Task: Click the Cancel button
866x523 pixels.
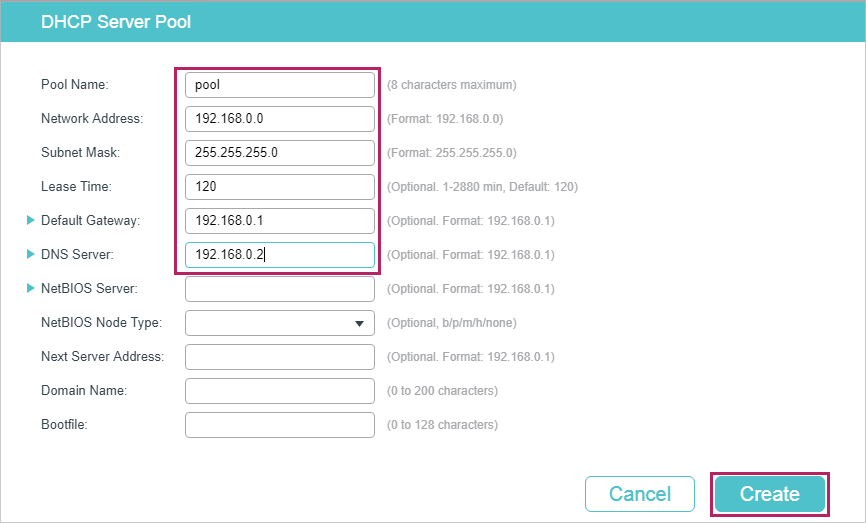Action: pyautogui.click(x=640, y=494)
